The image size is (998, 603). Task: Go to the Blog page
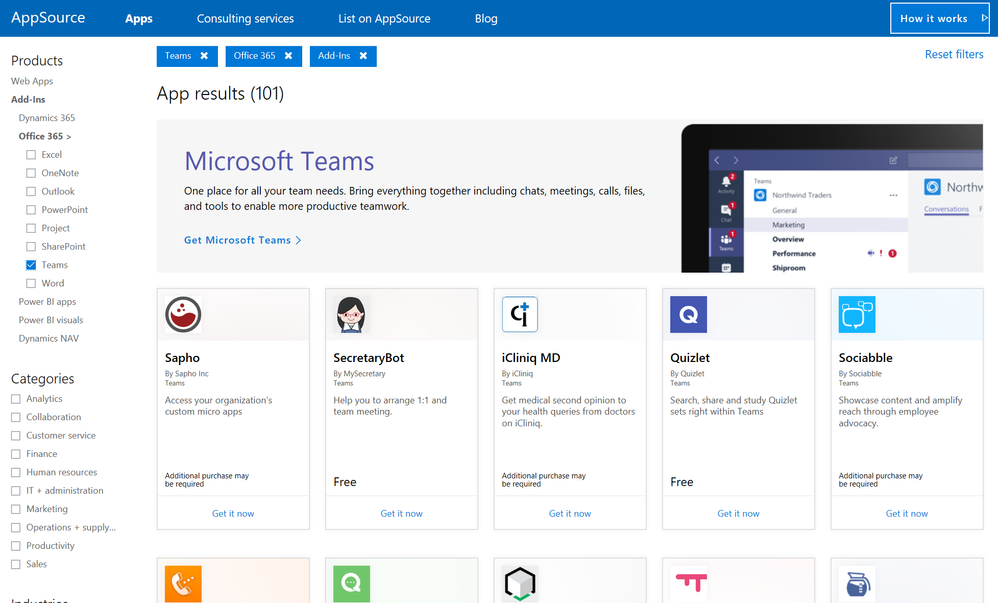[486, 18]
